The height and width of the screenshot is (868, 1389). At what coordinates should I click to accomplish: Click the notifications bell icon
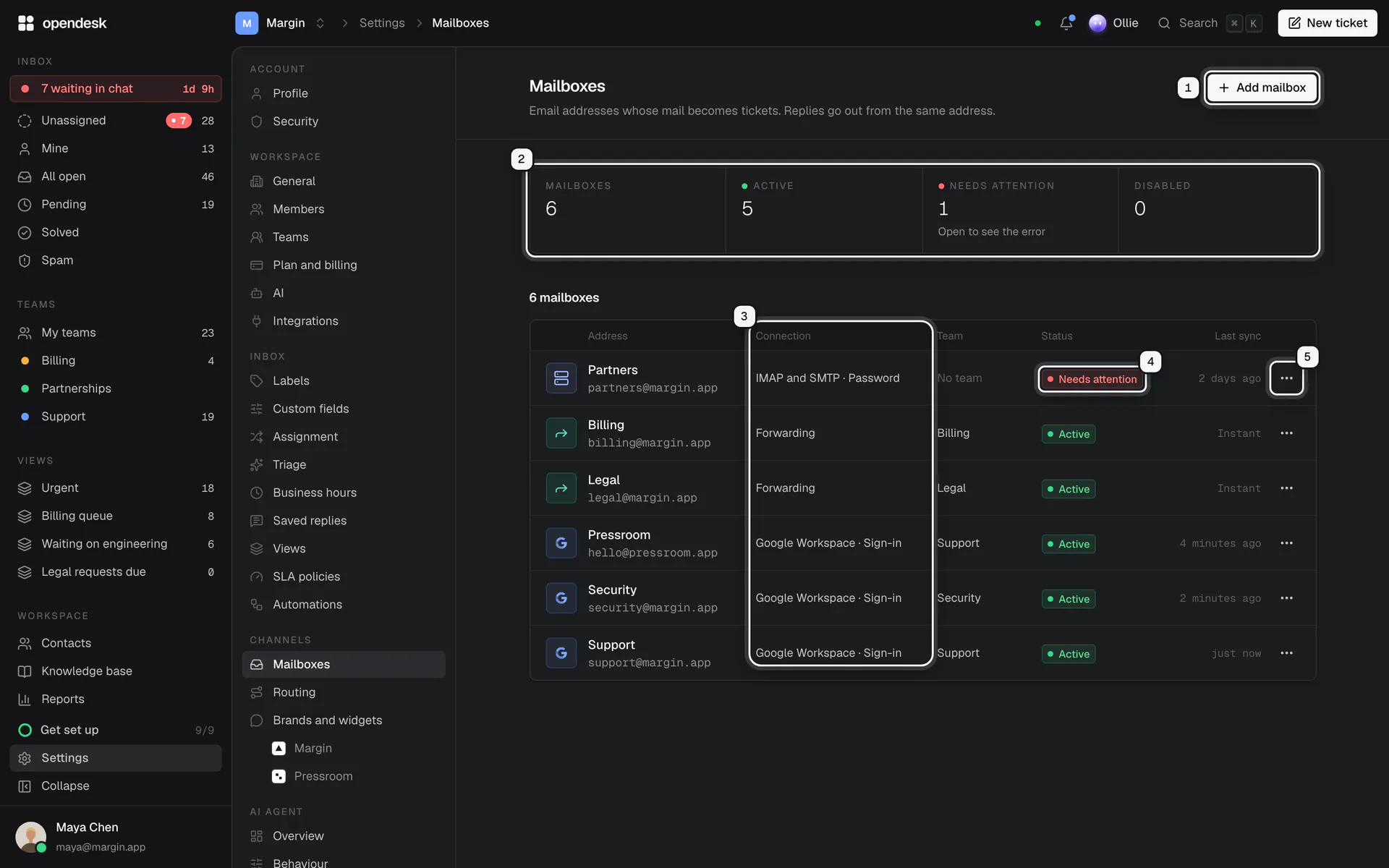pyautogui.click(x=1066, y=23)
